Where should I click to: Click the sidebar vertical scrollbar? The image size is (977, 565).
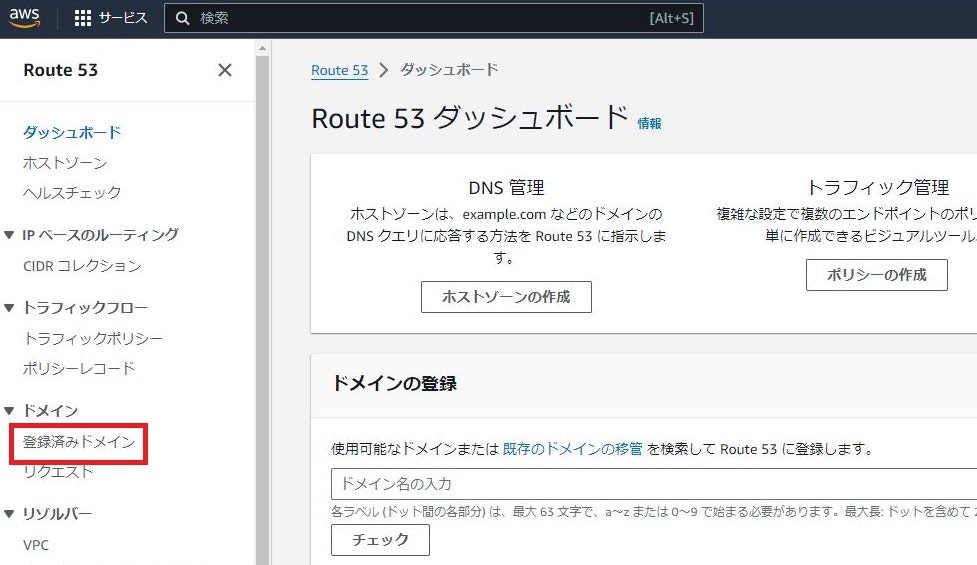pos(262,308)
